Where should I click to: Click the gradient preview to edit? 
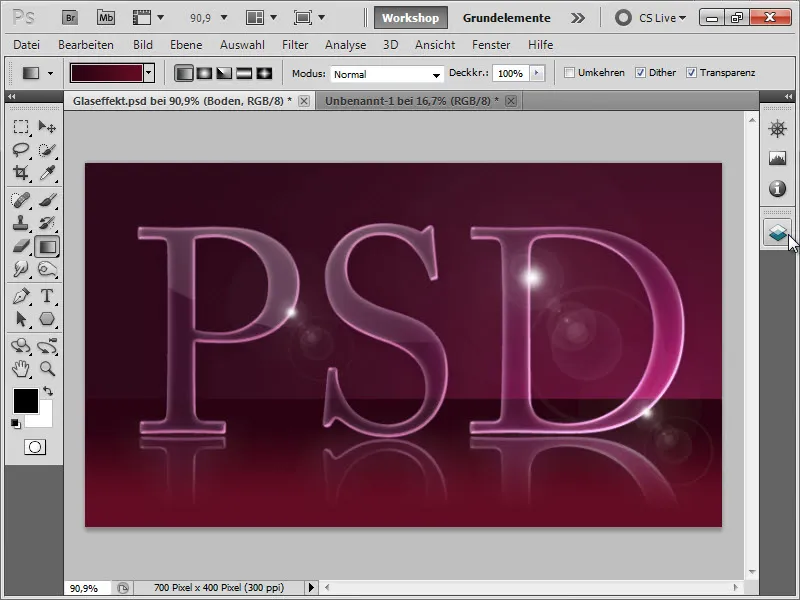[x=107, y=73]
